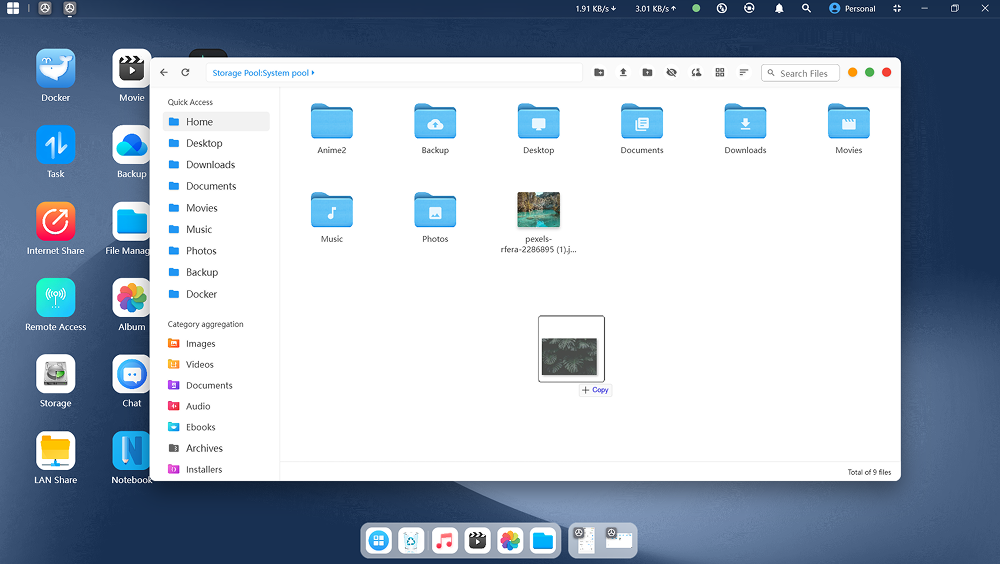Click the upload folder icon
Image resolution: width=1000 pixels, height=564 pixels.
[x=647, y=73]
